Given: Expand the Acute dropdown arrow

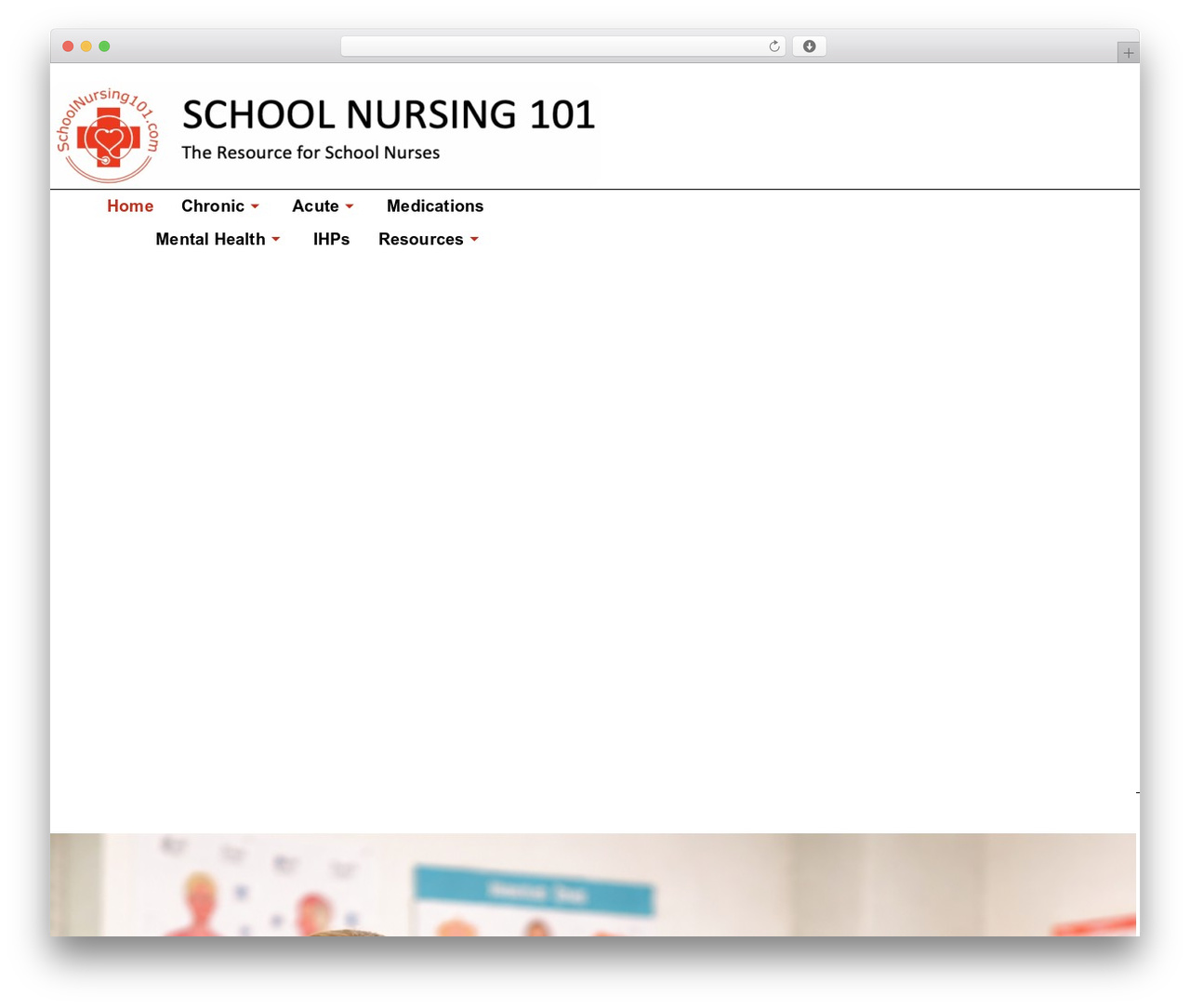Looking at the screenshot, I should [350, 206].
